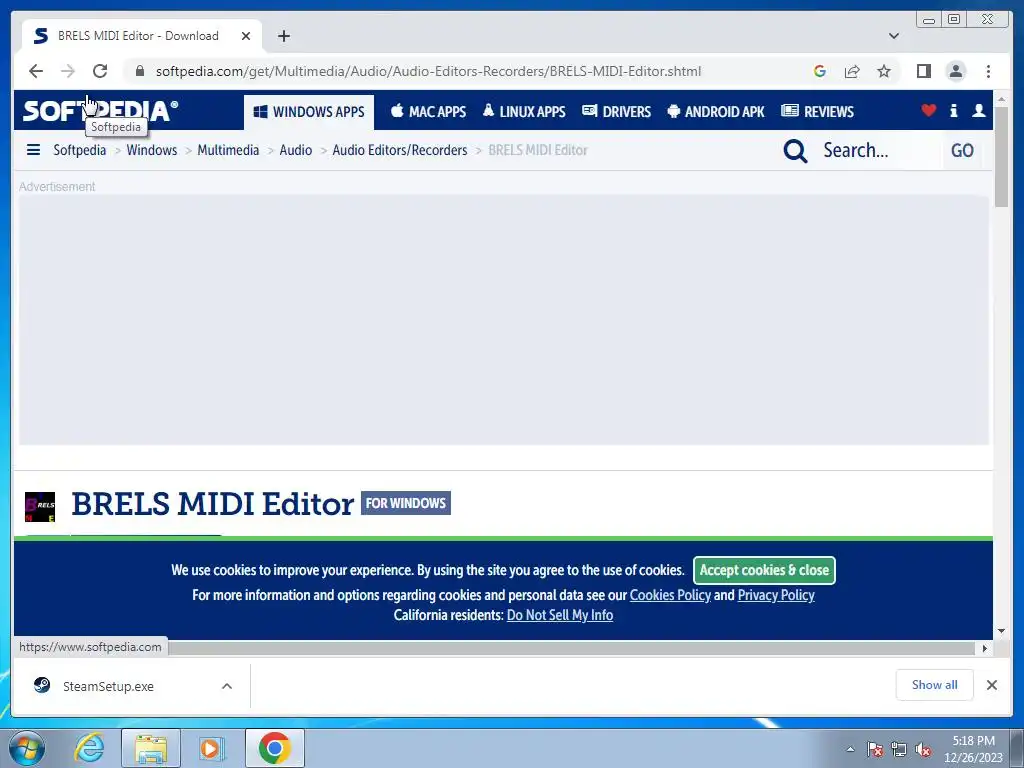Go to Softpedia breadcrumb link
Viewport: 1024px width, 768px height.
[x=80, y=150]
